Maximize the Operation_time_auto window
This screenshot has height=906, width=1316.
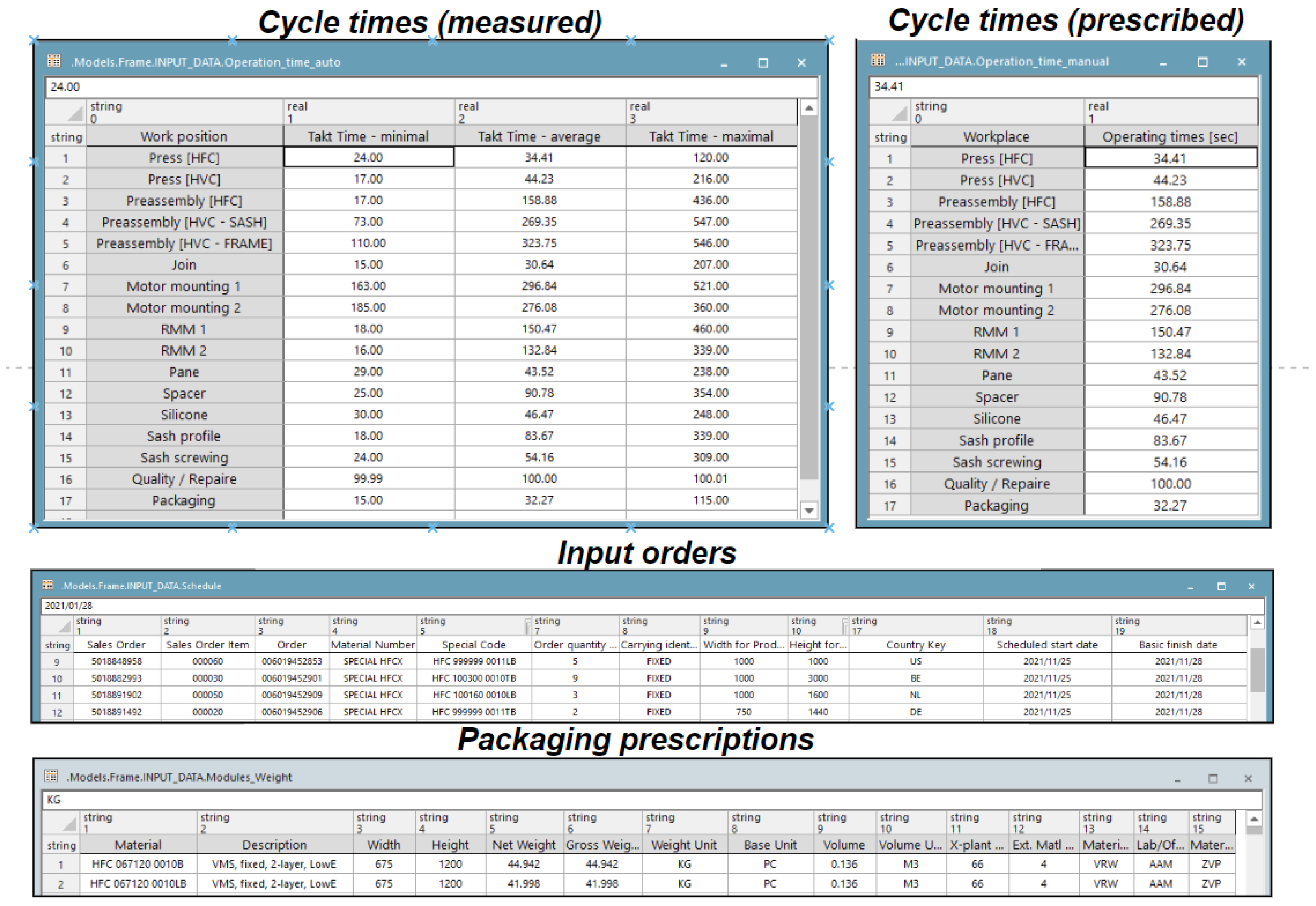[x=763, y=62]
